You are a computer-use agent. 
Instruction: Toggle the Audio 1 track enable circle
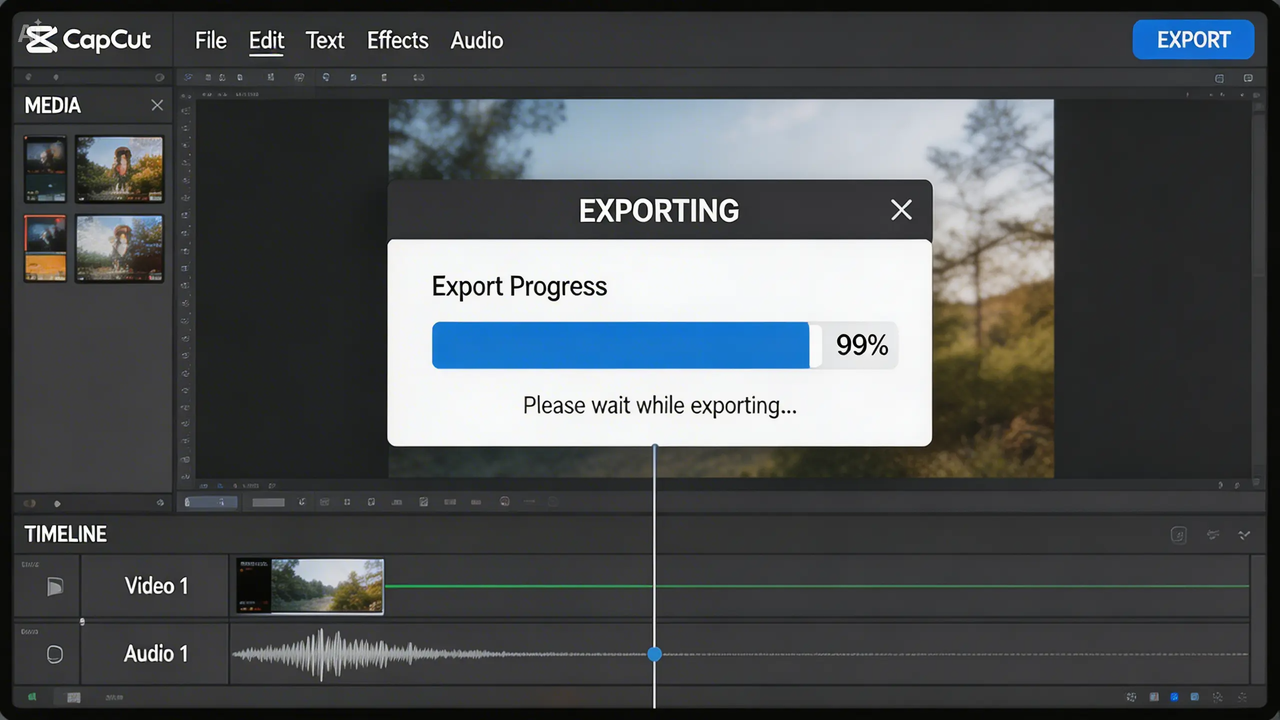[x=55, y=654]
